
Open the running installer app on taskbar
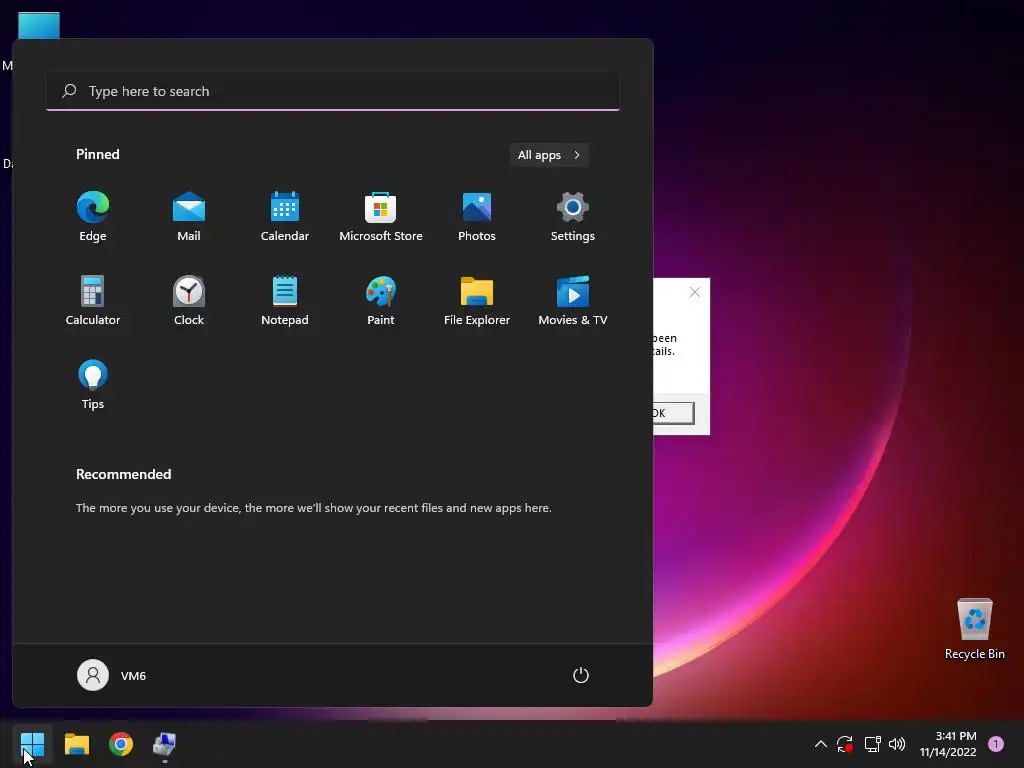(x=165, y=744)
